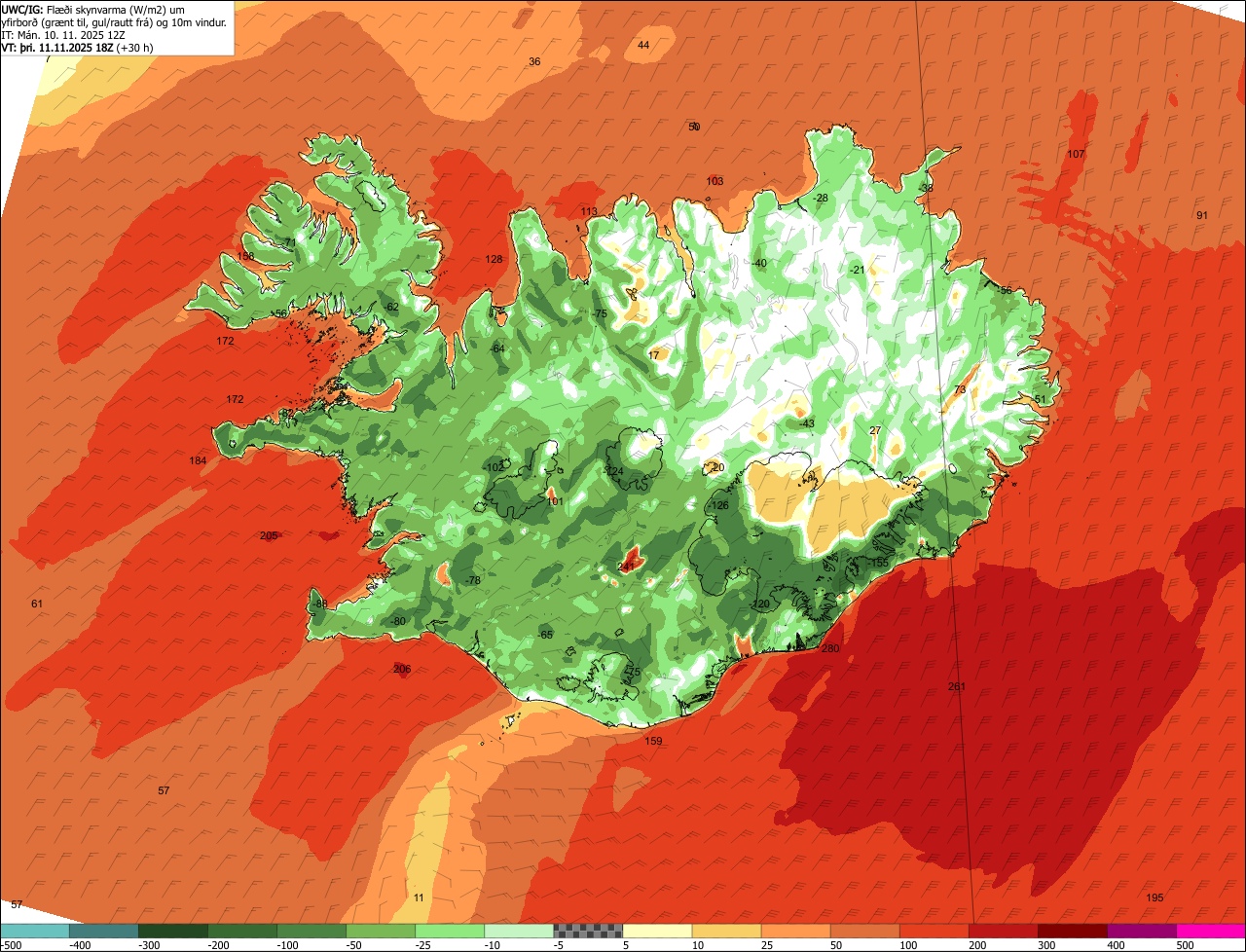
Task: Pick the green -50 to -25 legend swatch
Action: pyautogui.click(x=380, y=931)
